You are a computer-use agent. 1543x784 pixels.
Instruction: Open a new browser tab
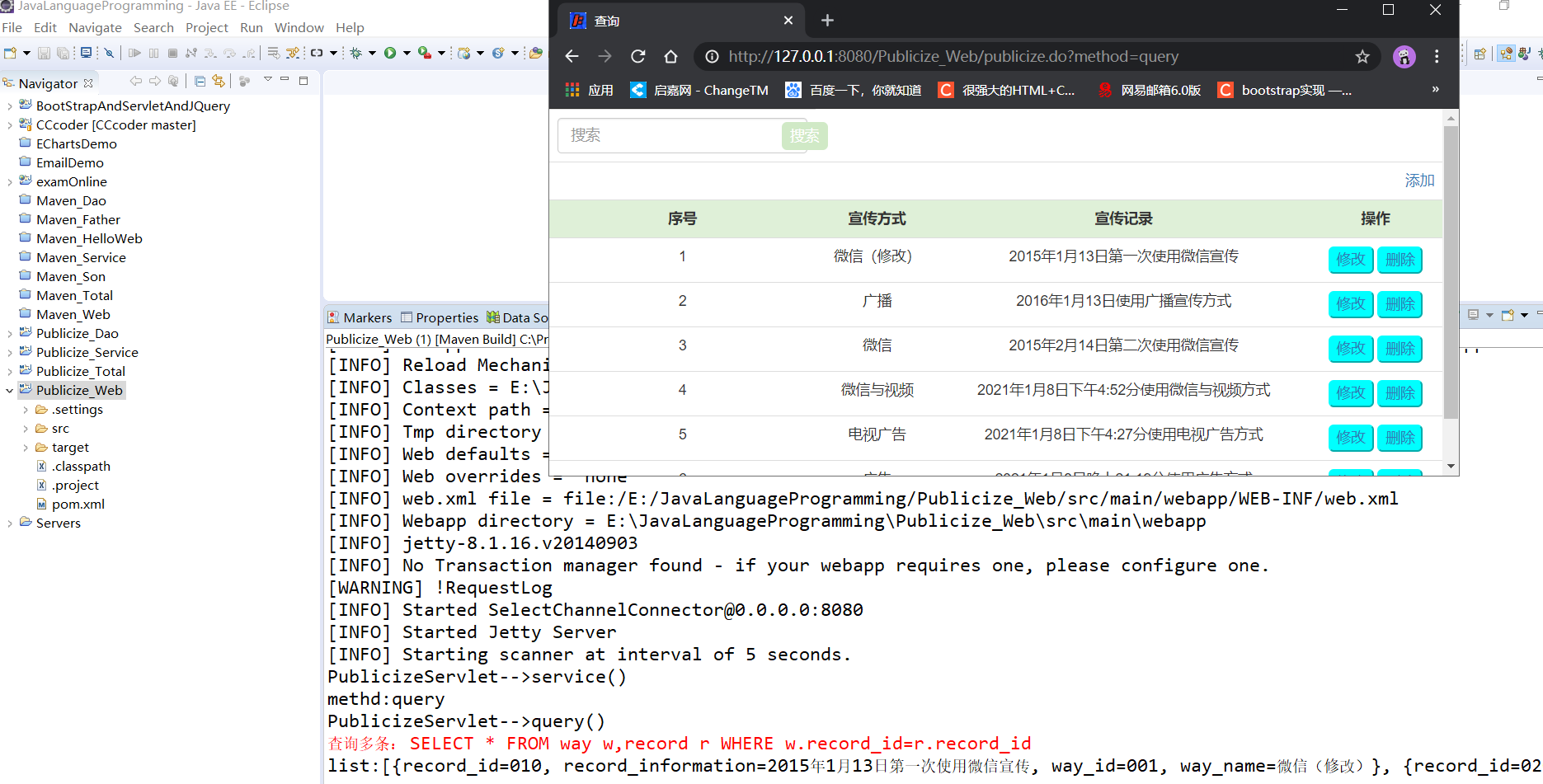(828, 20)
